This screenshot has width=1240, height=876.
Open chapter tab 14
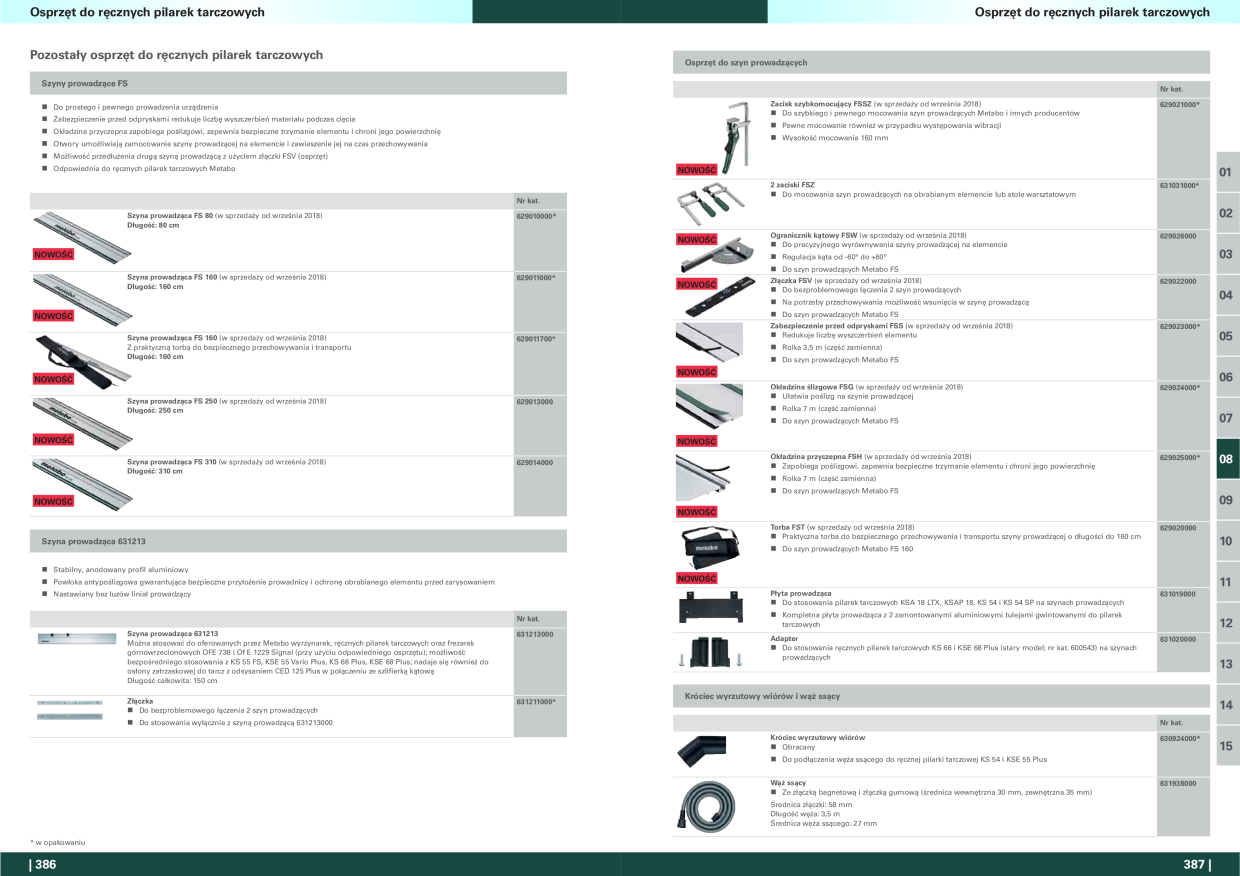point(1227,705)
